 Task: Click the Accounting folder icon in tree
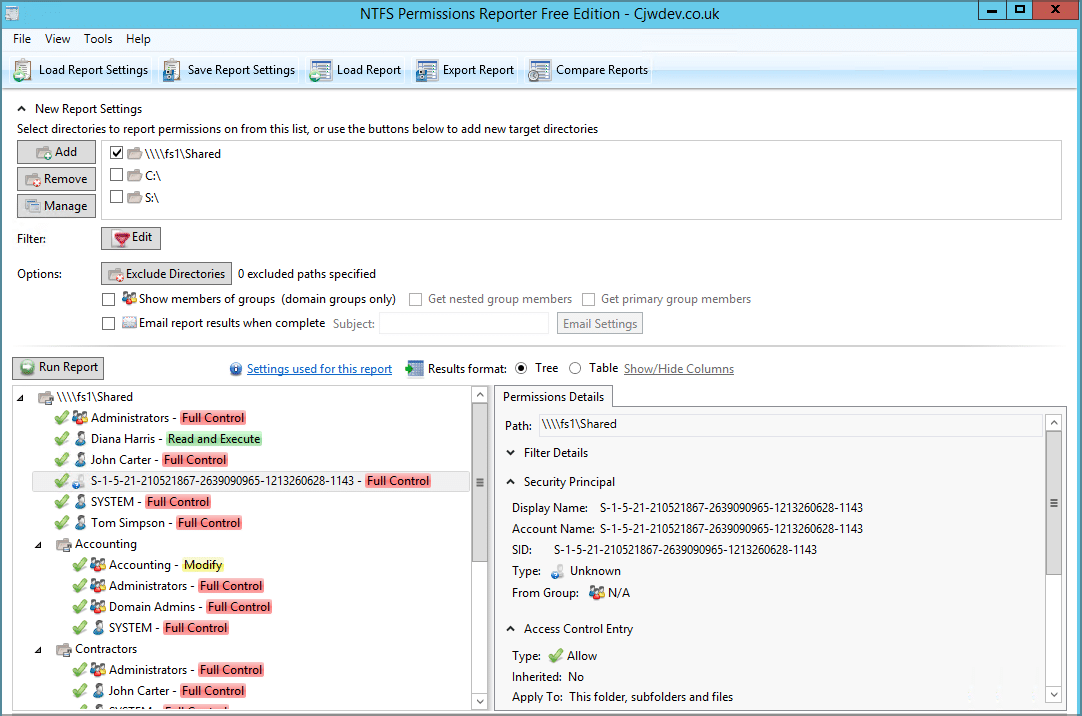point(63,544)
